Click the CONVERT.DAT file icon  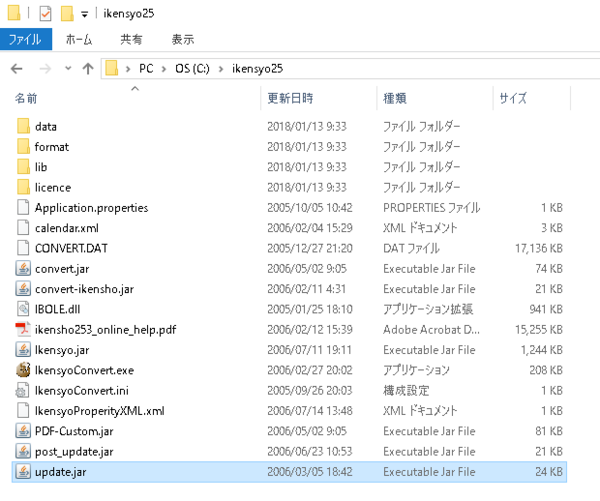23,248
